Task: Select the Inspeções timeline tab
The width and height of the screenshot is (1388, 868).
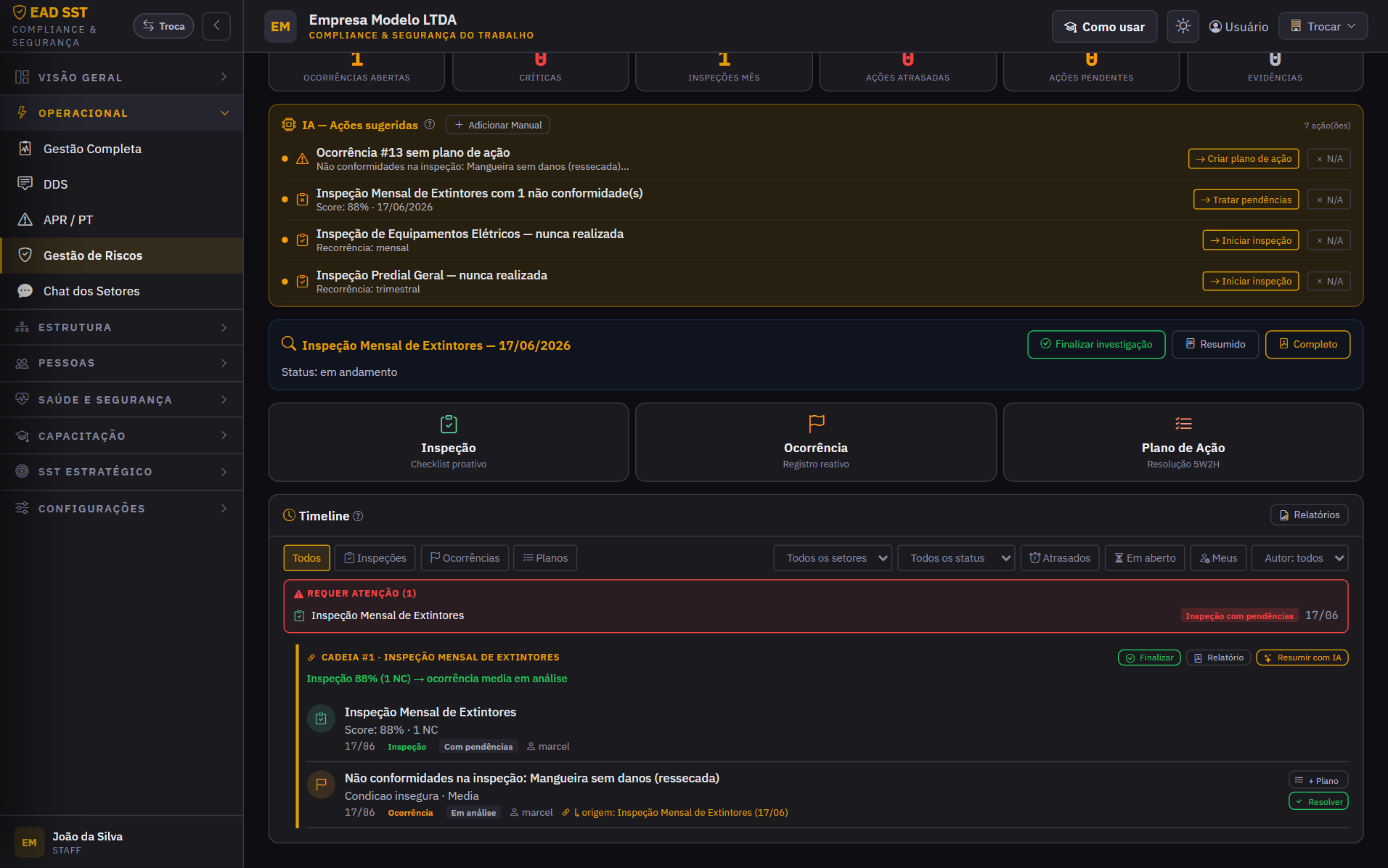Action: (x=375, y=557)
